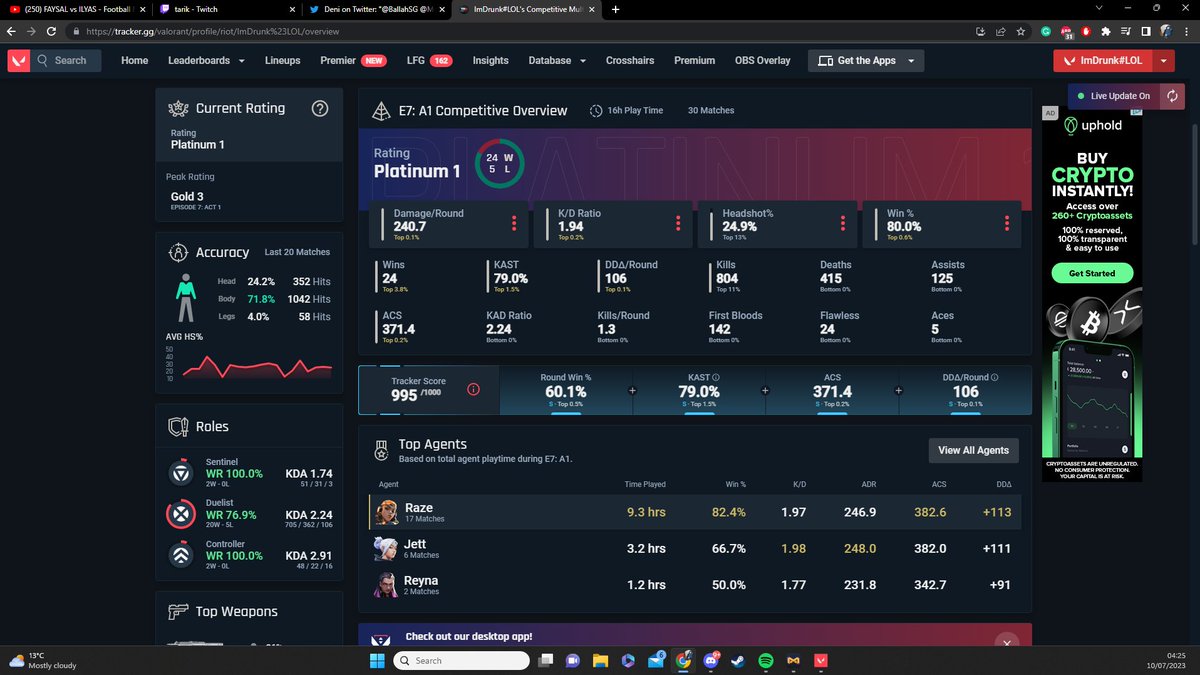Image resolution: width=1200 pixels, height=675 pixels.
Task: Click the Sentinel role icon
Action: pyautogui.click(x=181, y=473)
